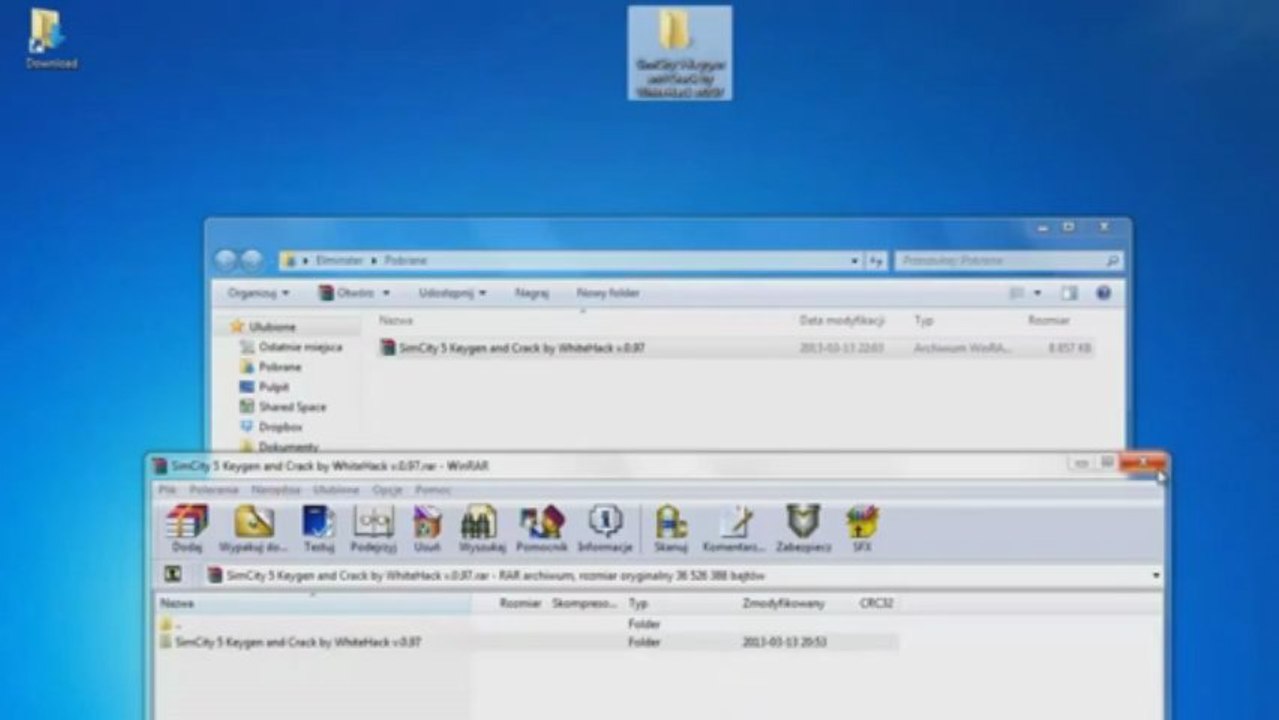Open the Explorer address bar history dropdown
The width and height of the screenshot is (1279, 720).
pyautogui.click(x=855, y=260)
